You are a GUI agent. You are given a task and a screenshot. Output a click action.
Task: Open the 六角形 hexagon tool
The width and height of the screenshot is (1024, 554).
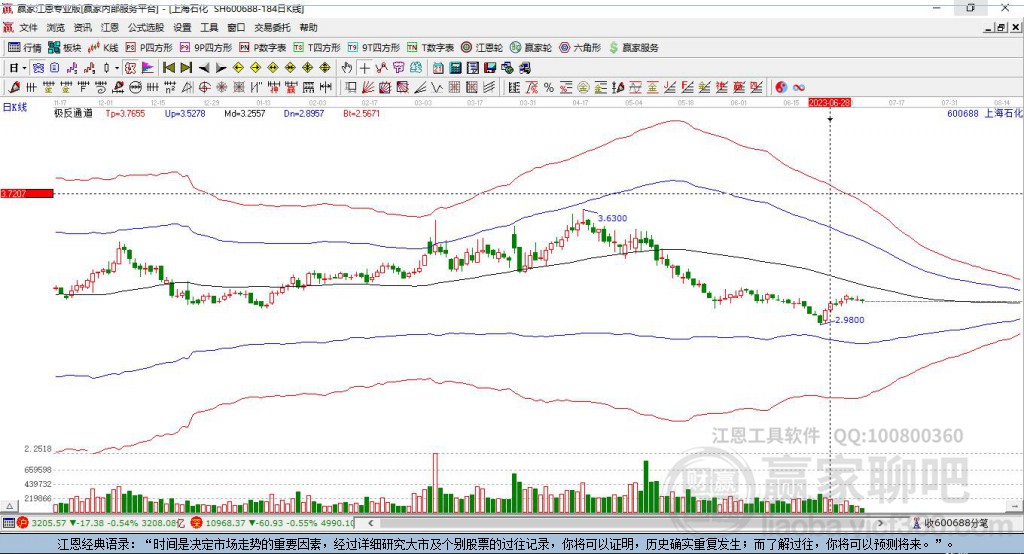[x=580, y=48]
